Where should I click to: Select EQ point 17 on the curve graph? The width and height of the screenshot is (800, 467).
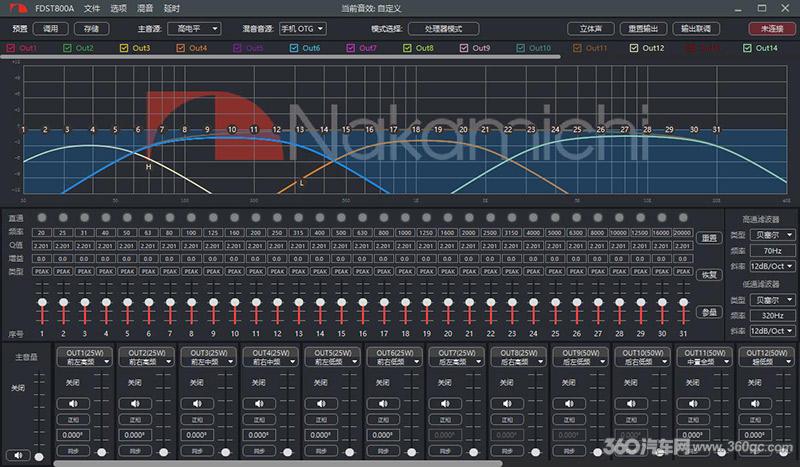tap(393, 130)
